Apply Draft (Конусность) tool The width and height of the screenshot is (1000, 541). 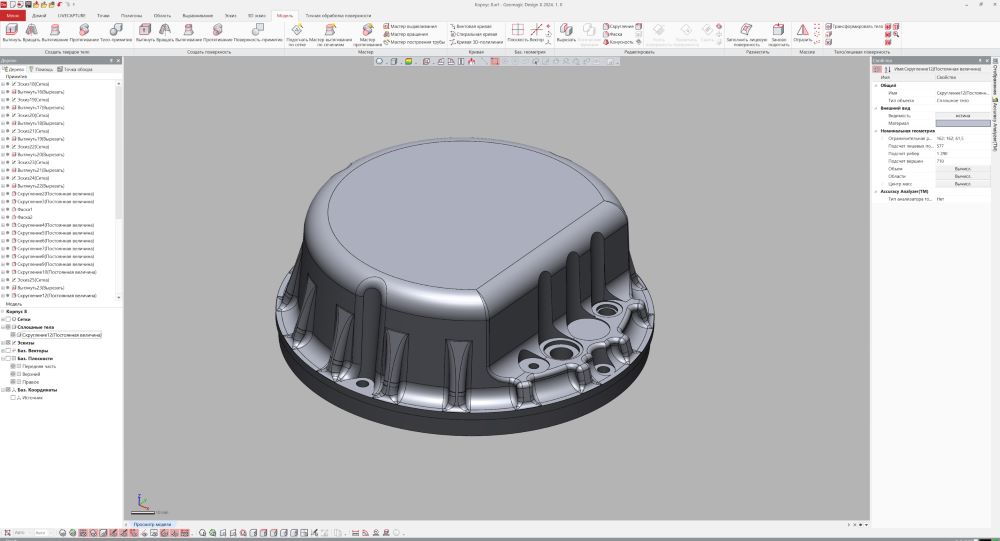click(x=618, y=42)
